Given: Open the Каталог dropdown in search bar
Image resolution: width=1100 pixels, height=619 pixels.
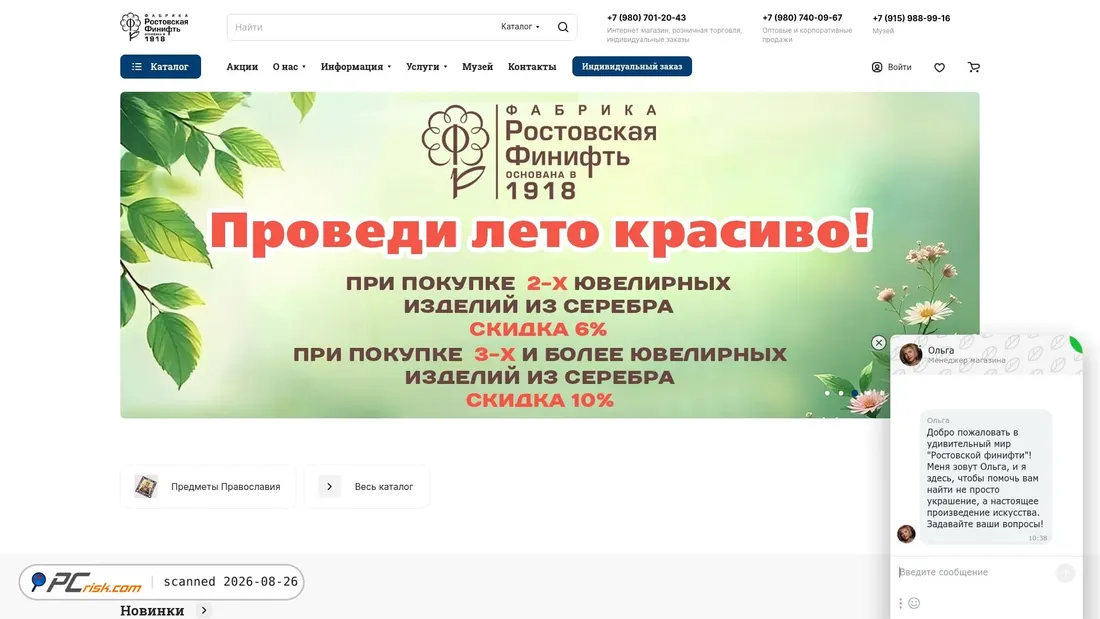Looking at the screenshot, I should 520,27.
